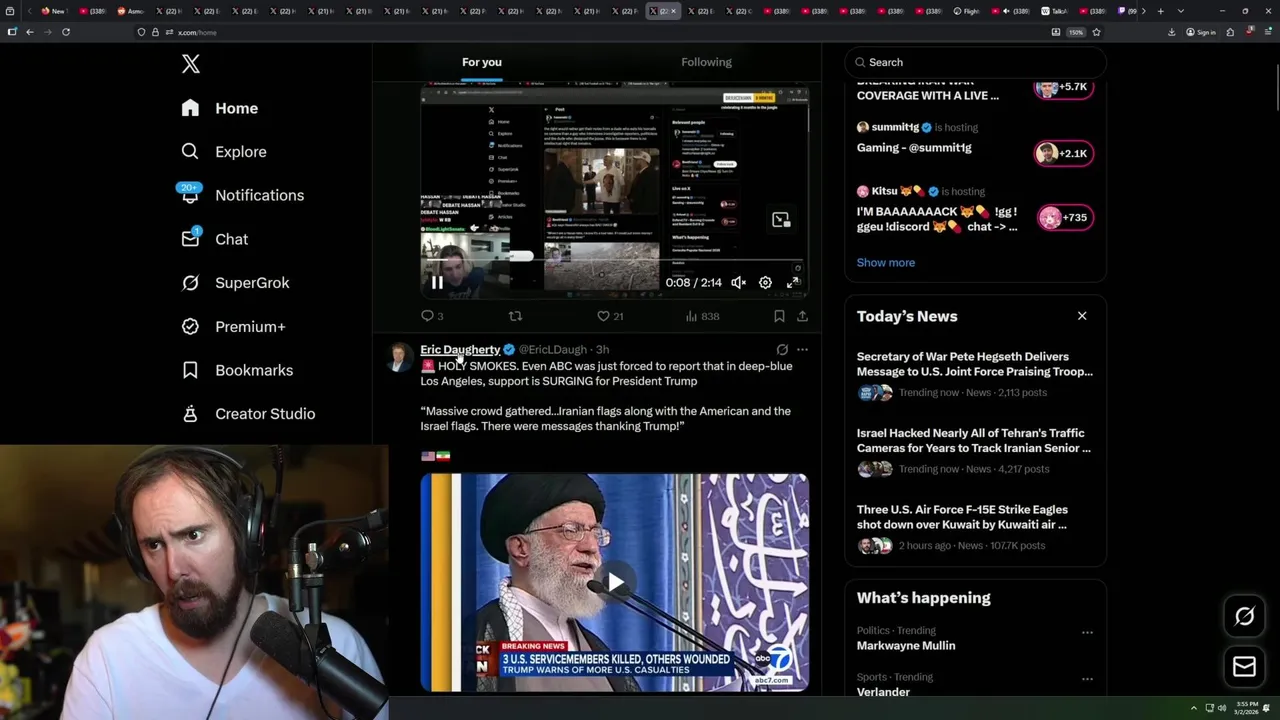Screen dimensions: 1280x720
Task: Open SuperGrok from sidebar
Action: tap(236, 283)
